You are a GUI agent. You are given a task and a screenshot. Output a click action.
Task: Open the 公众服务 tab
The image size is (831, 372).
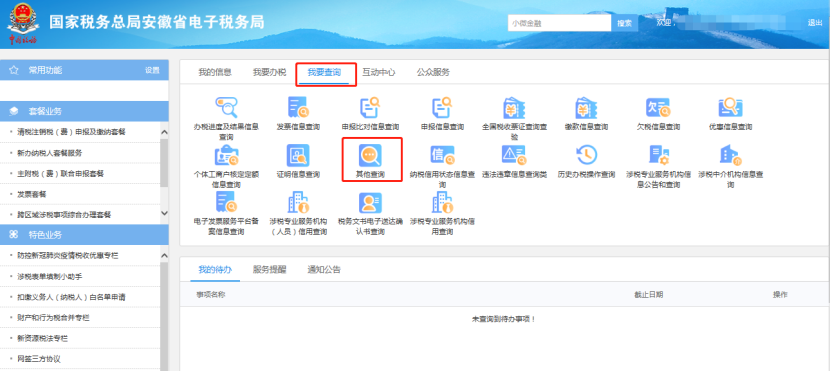(x=433, y=73)
